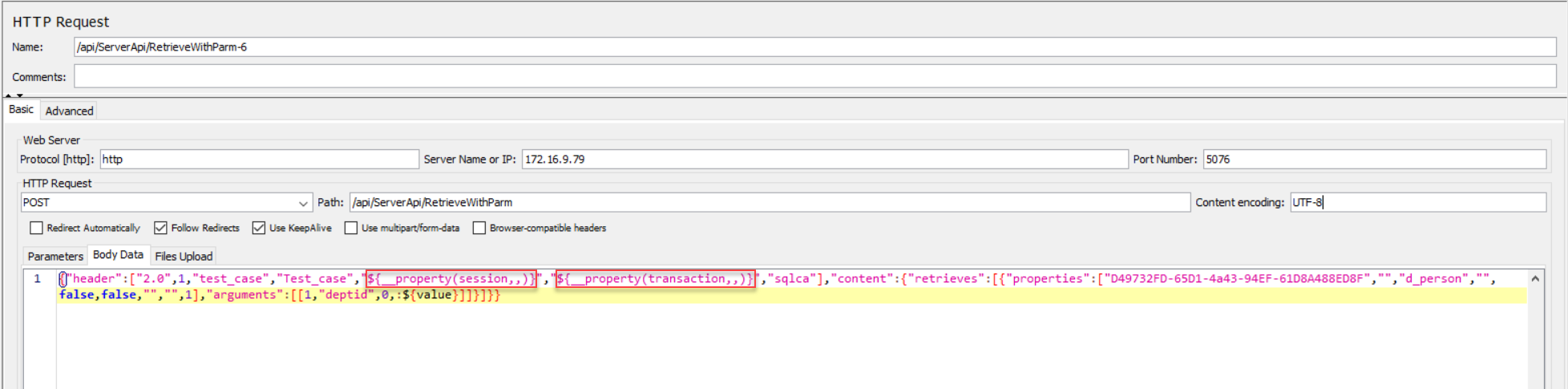
Task: Click the request Name input field
Action: click(x=814, y=47)
